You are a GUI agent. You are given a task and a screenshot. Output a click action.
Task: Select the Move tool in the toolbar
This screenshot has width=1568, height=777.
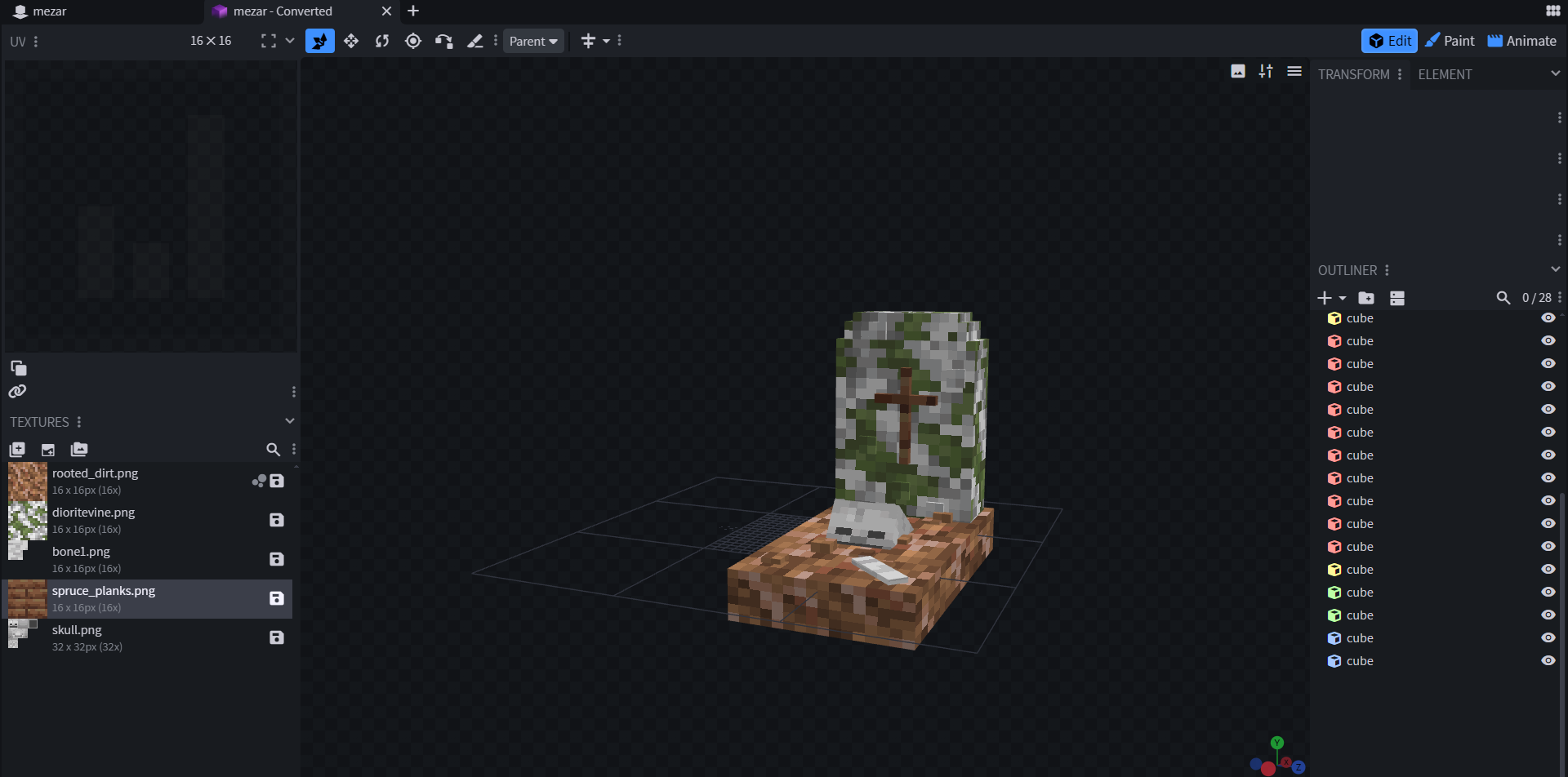click(320, 41)
